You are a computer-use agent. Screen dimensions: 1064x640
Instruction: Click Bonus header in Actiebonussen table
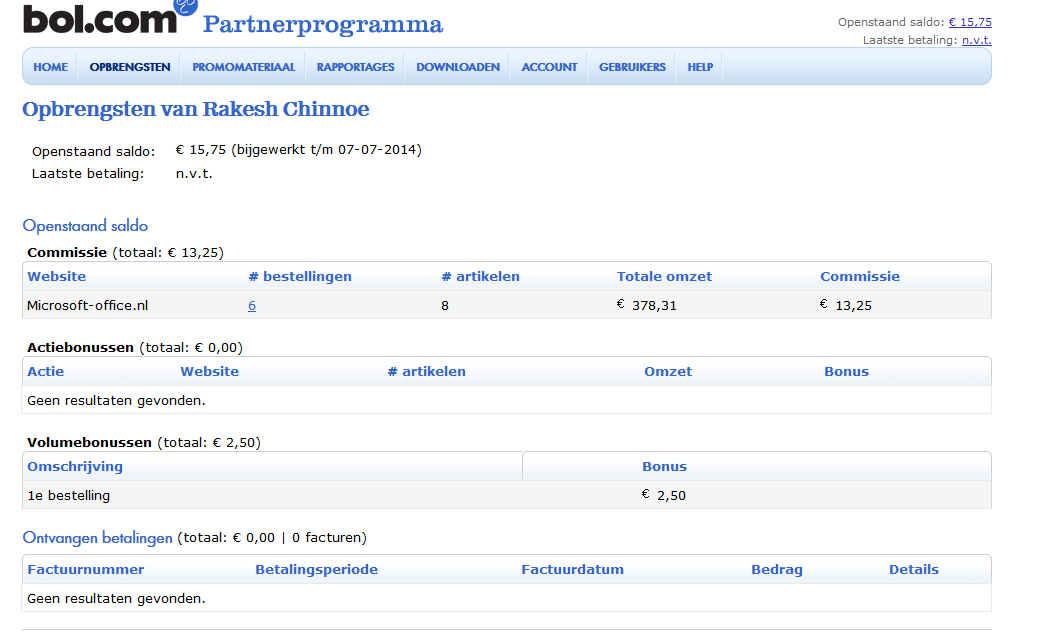[x=846, y=371]
